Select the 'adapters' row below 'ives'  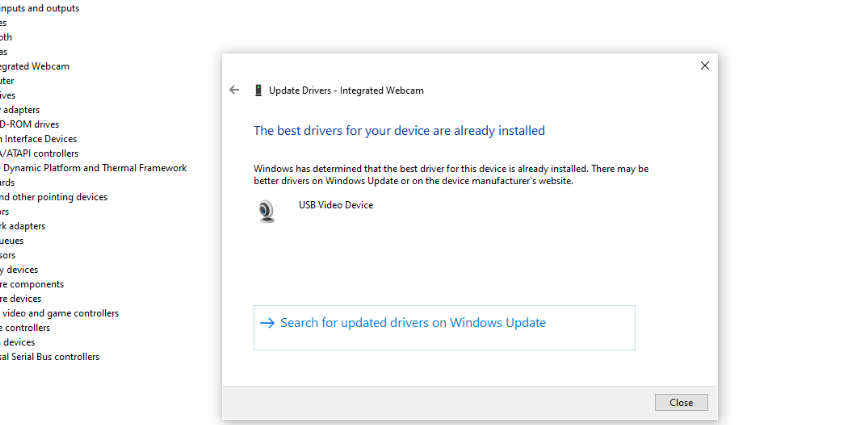(x=20, y=110)
